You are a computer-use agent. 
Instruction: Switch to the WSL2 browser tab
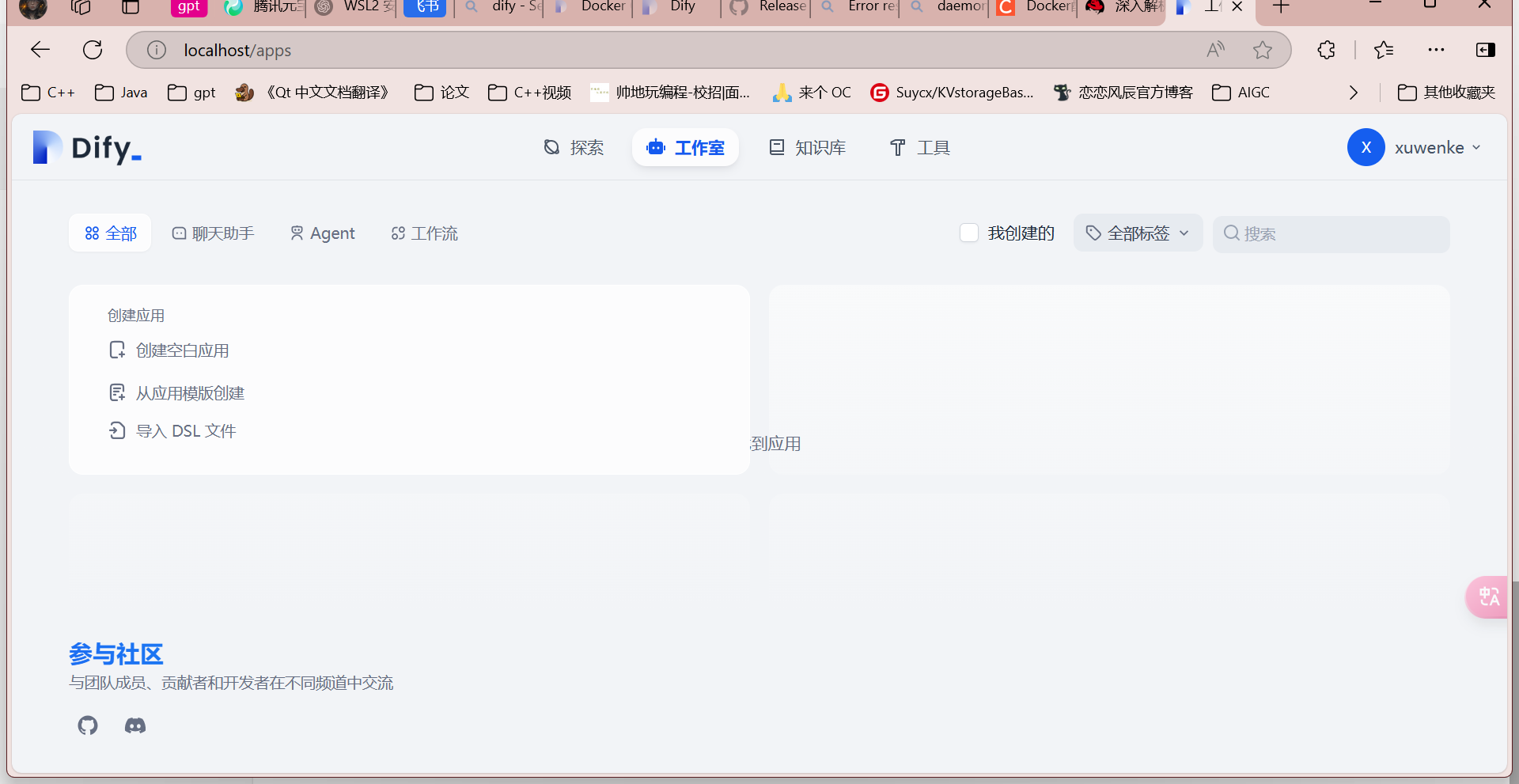click(x=354, y=8)
